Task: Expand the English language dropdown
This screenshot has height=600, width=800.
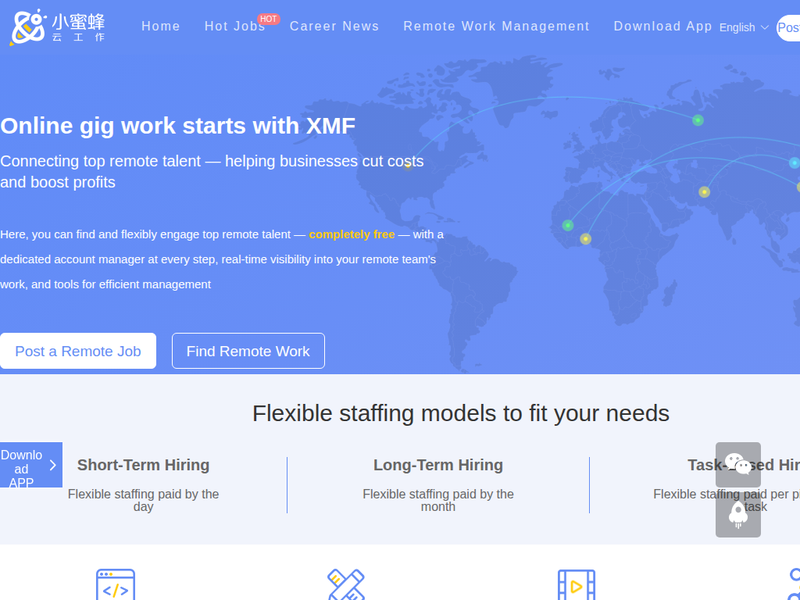Action: 743,28
